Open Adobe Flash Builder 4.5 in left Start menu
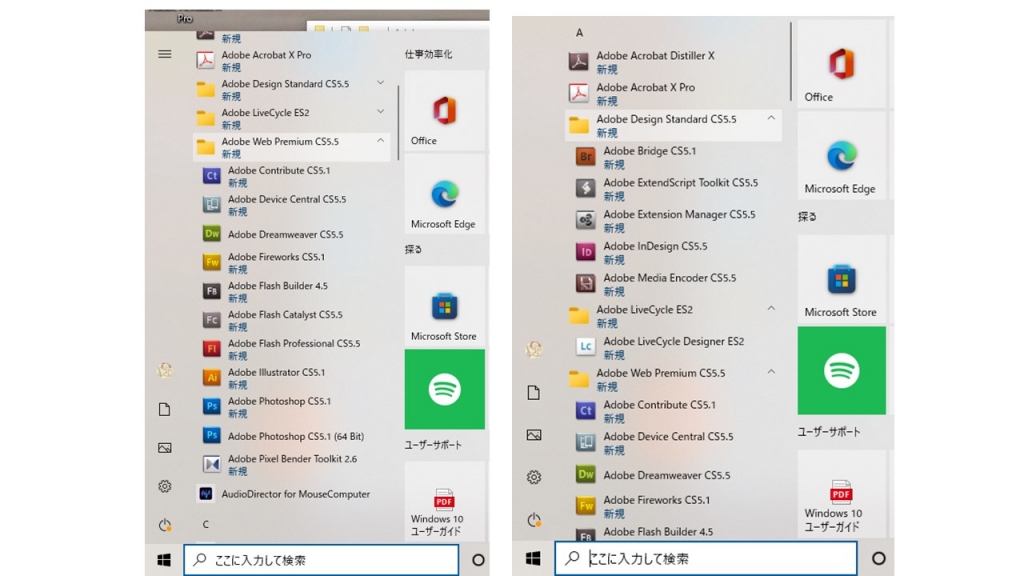 click(x=292, y=291)
